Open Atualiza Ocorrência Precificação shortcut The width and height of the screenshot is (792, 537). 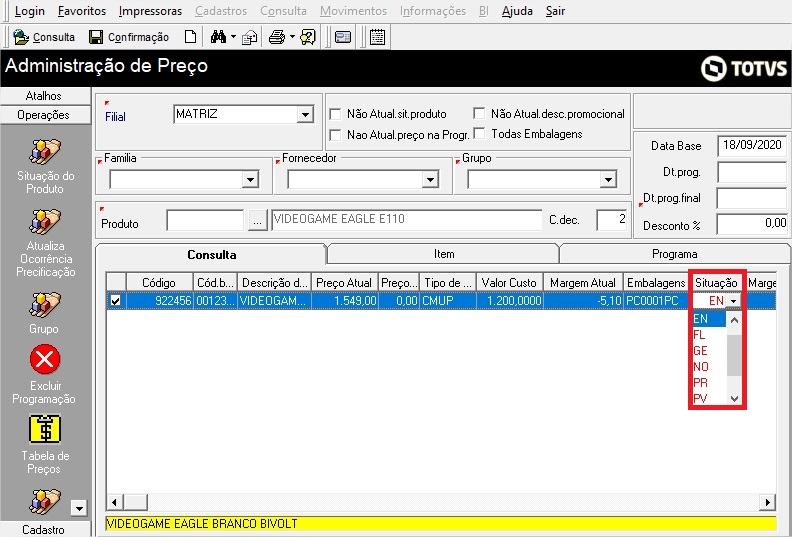45,222
